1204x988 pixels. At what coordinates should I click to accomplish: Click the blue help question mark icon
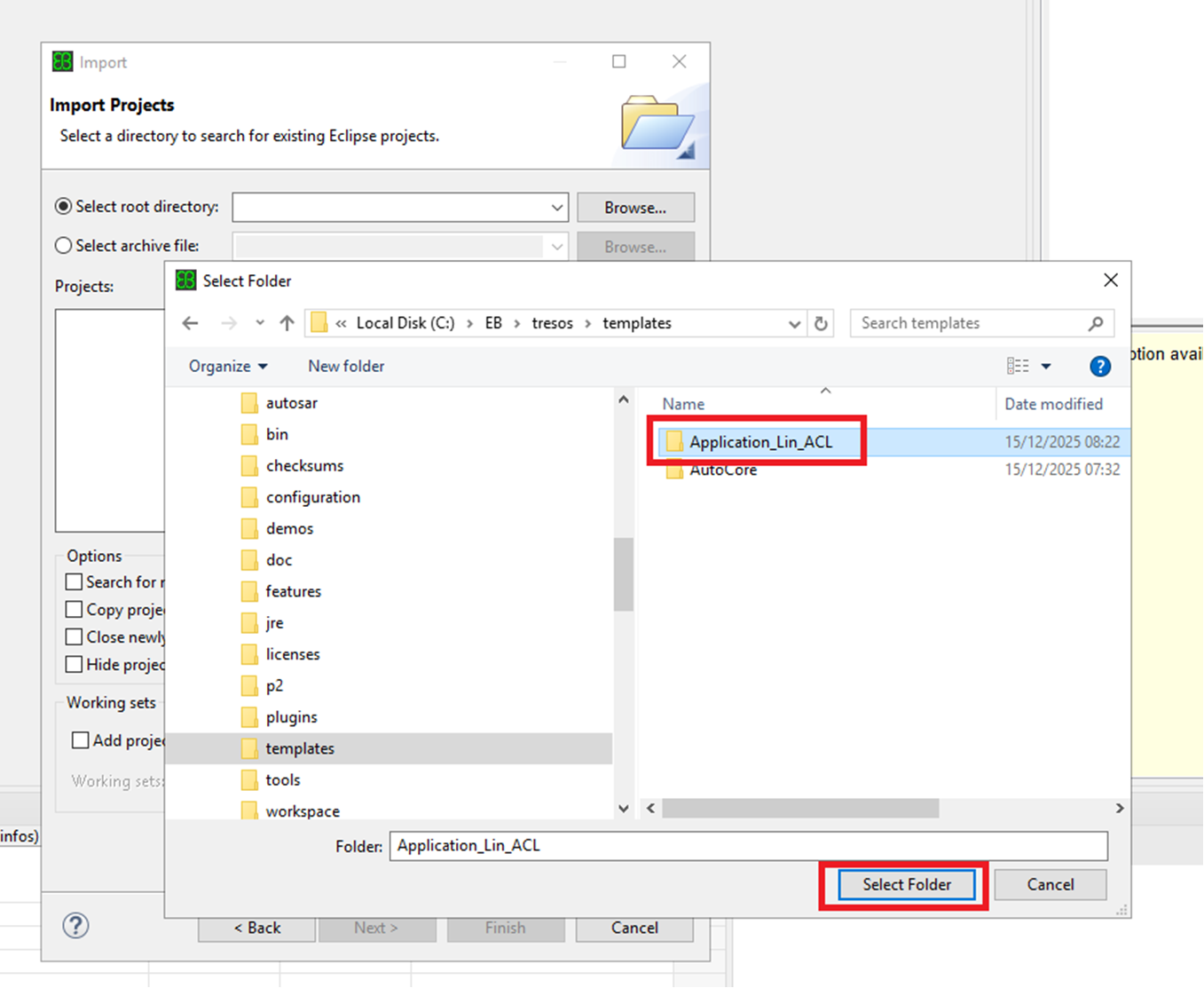coord(1099,367)
